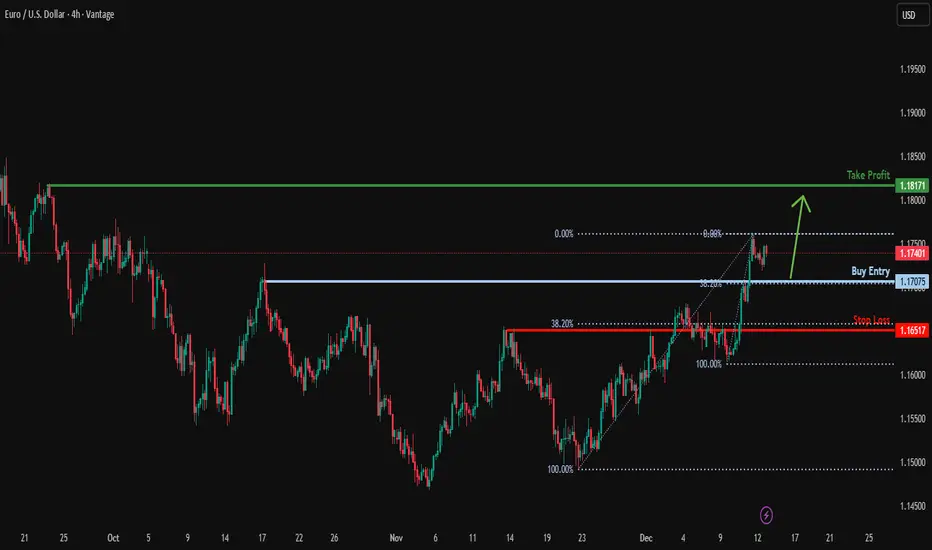
Task: Click the Buy Entry label text
Action: [x=870, y=271]
